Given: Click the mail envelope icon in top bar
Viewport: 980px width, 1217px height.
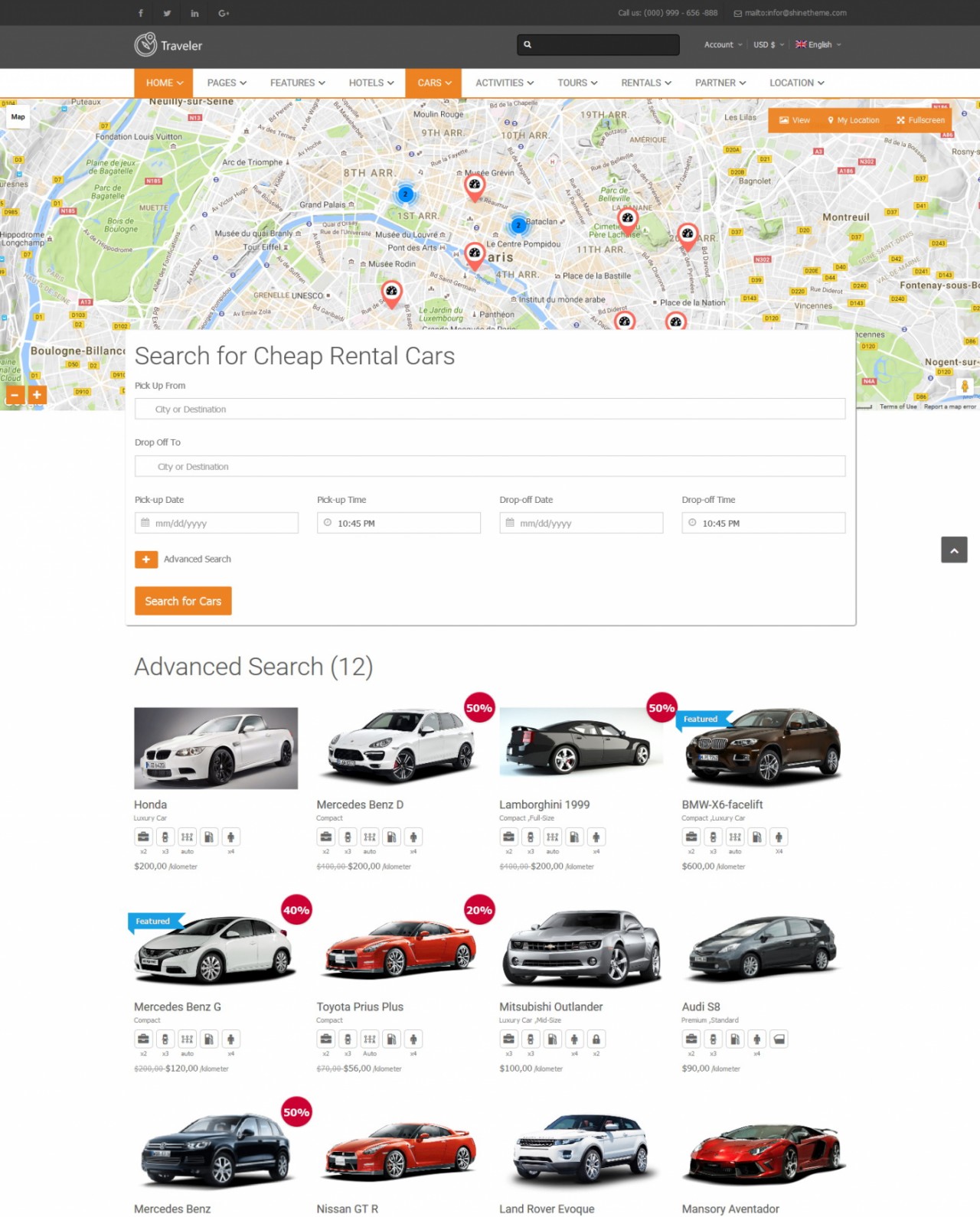Looking at the screenshot, I should (x=738, y=13).
